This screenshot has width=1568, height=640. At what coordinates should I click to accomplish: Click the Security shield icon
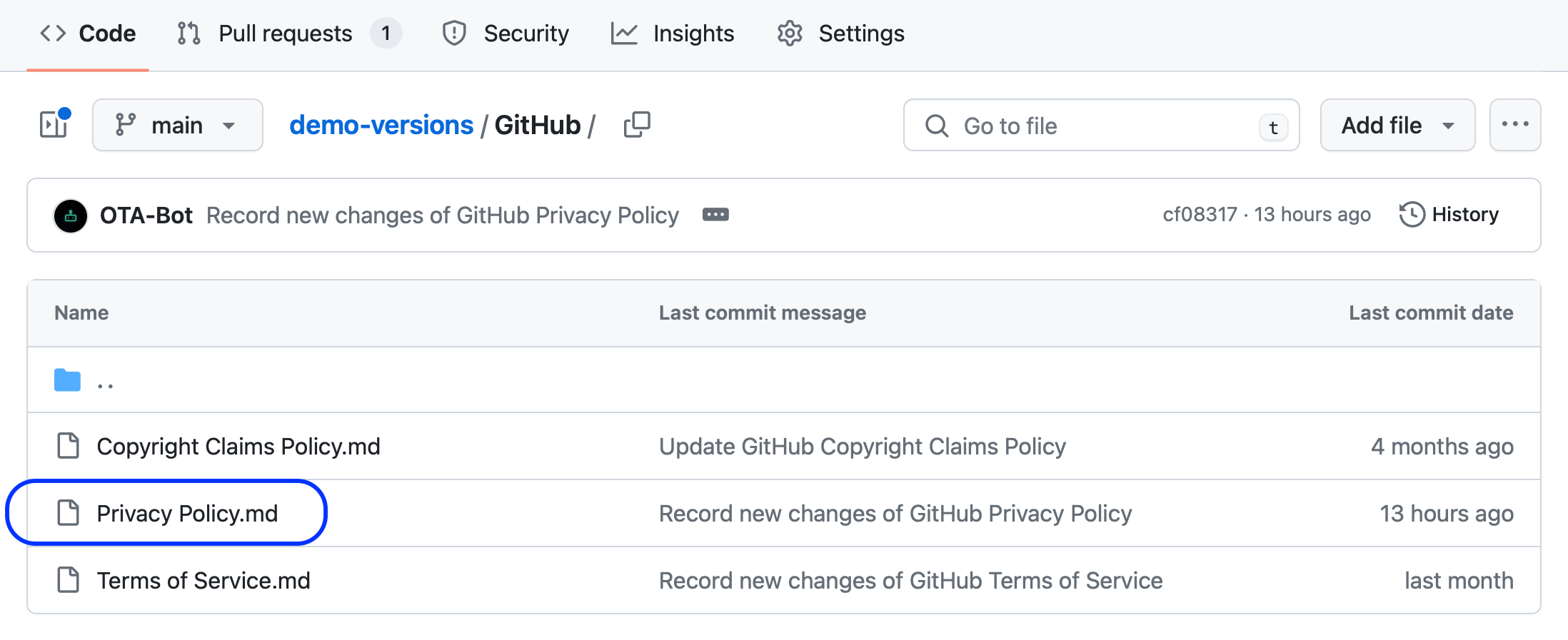tap(453, 33)
